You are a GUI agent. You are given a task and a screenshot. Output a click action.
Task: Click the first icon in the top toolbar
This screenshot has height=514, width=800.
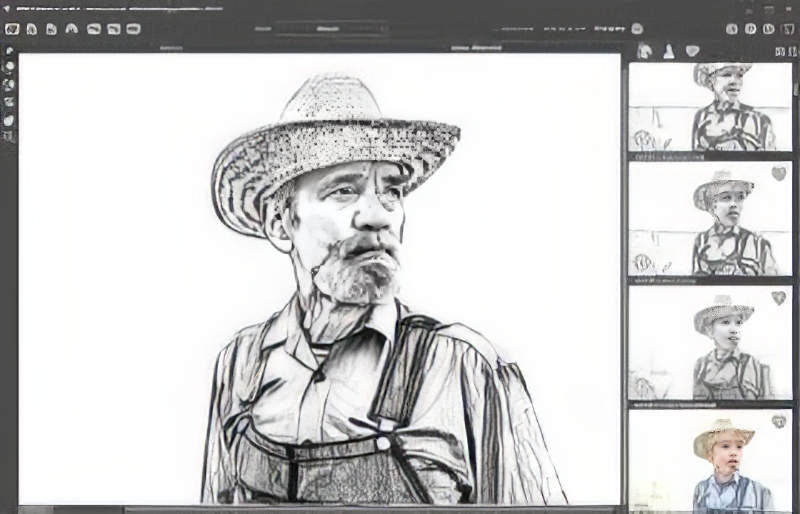tap(12, 29)
